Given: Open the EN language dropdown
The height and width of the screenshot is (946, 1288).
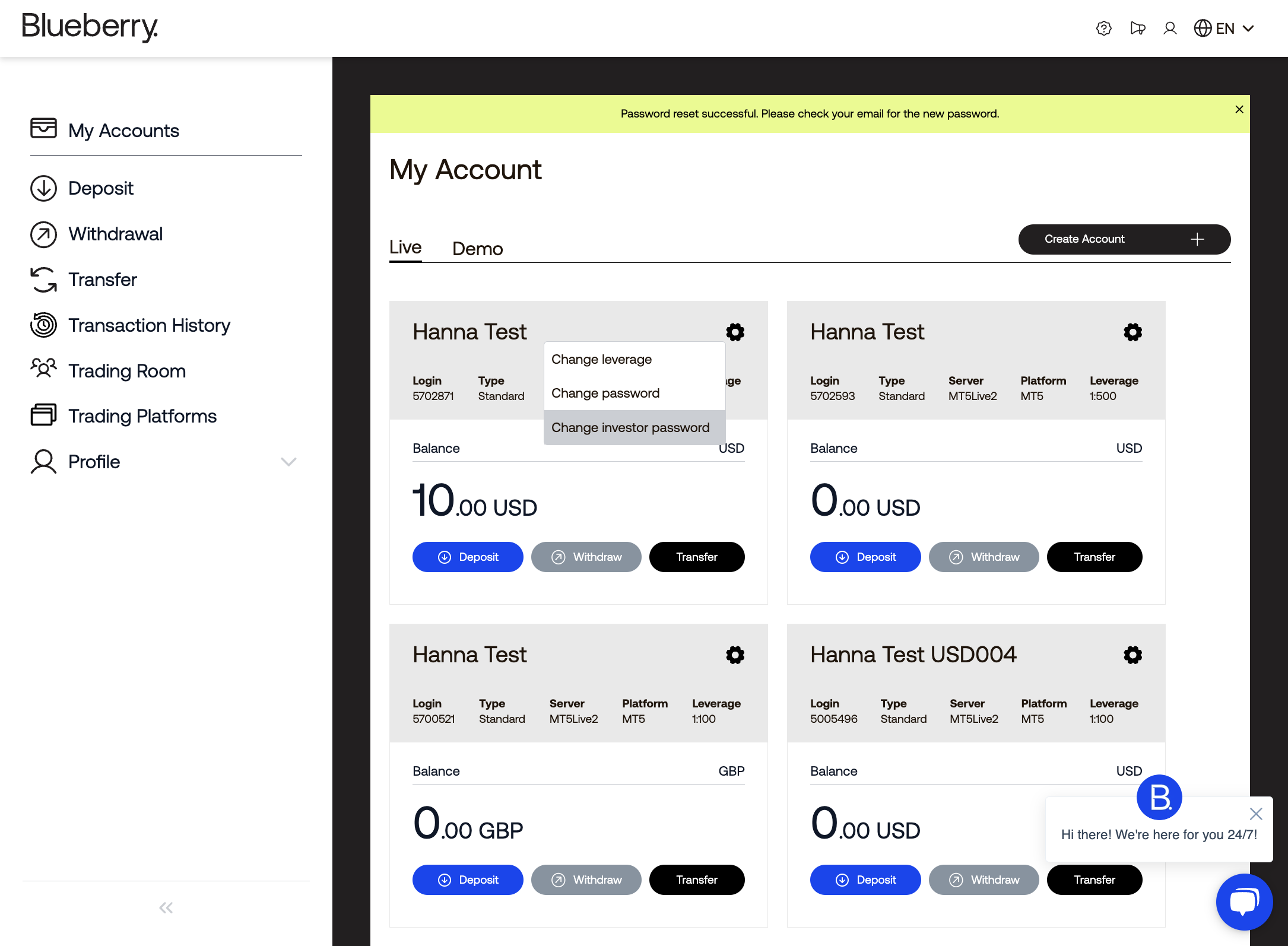Looking at the screenshot, I should point(1224,28).
